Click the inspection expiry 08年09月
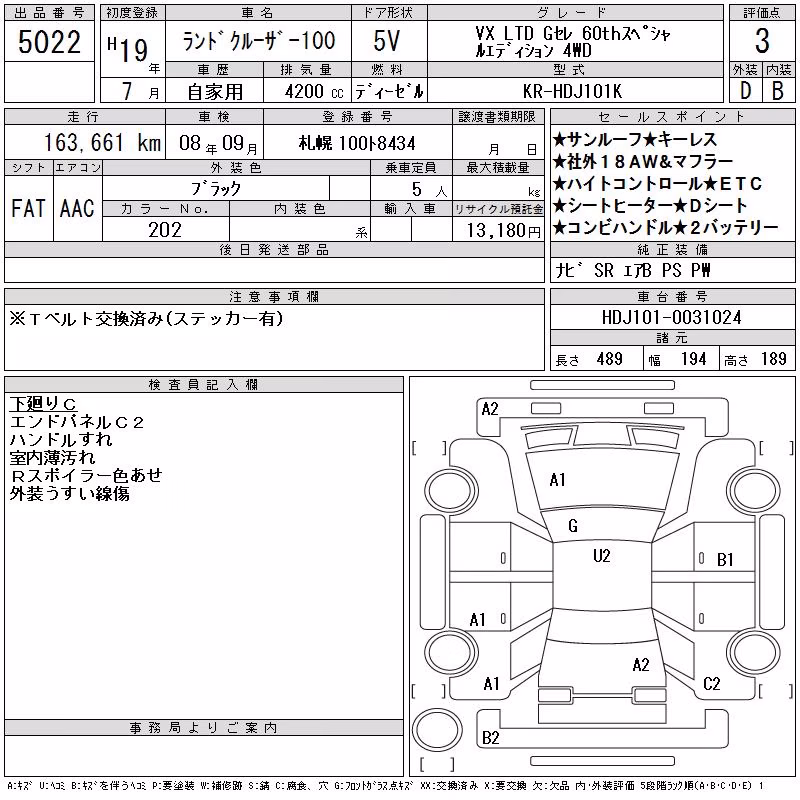Image resolution: width=800 pixels, height=800 pixels. (x=218, y=143)
